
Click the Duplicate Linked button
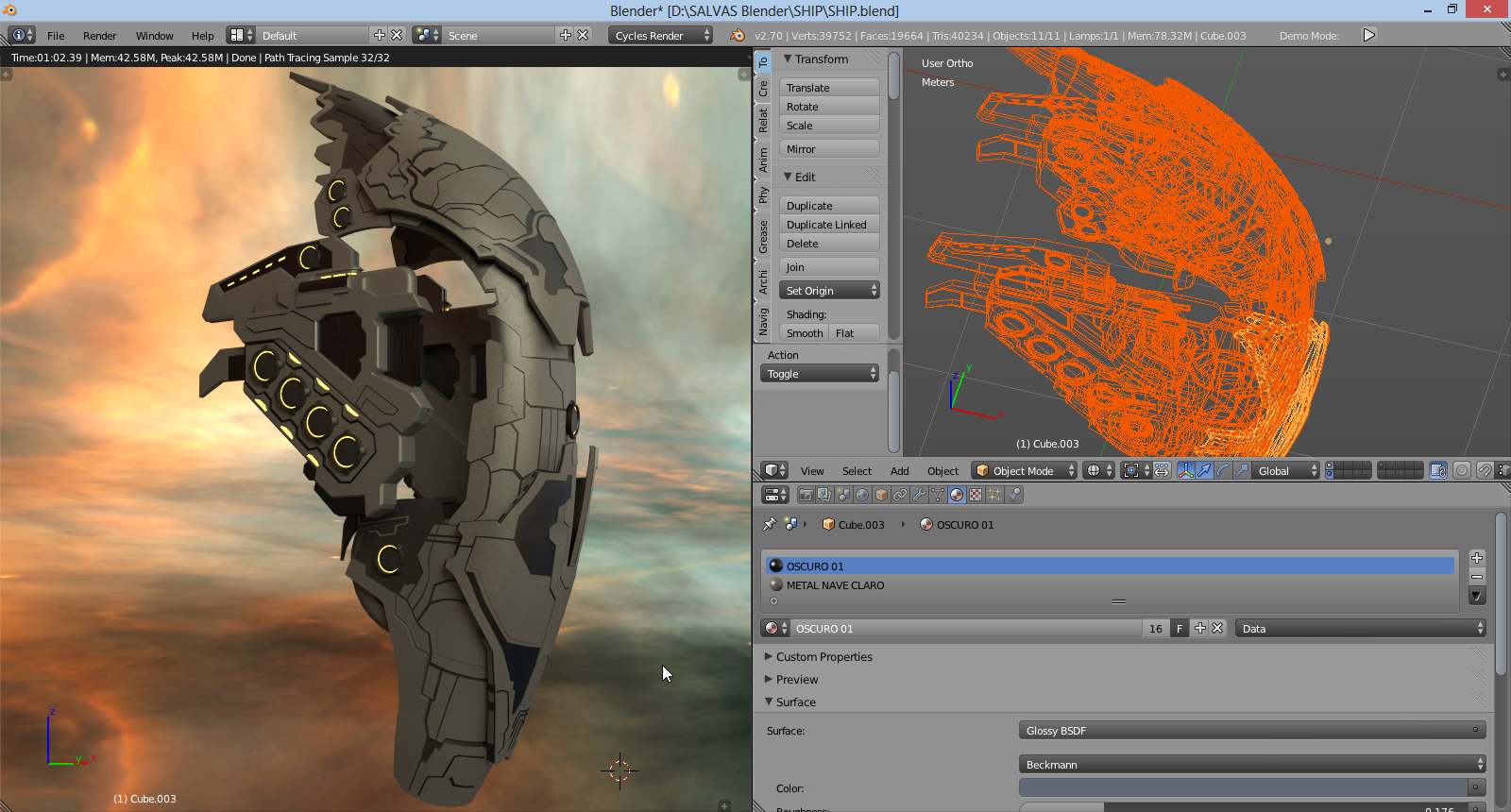click(x=828, y=225)
